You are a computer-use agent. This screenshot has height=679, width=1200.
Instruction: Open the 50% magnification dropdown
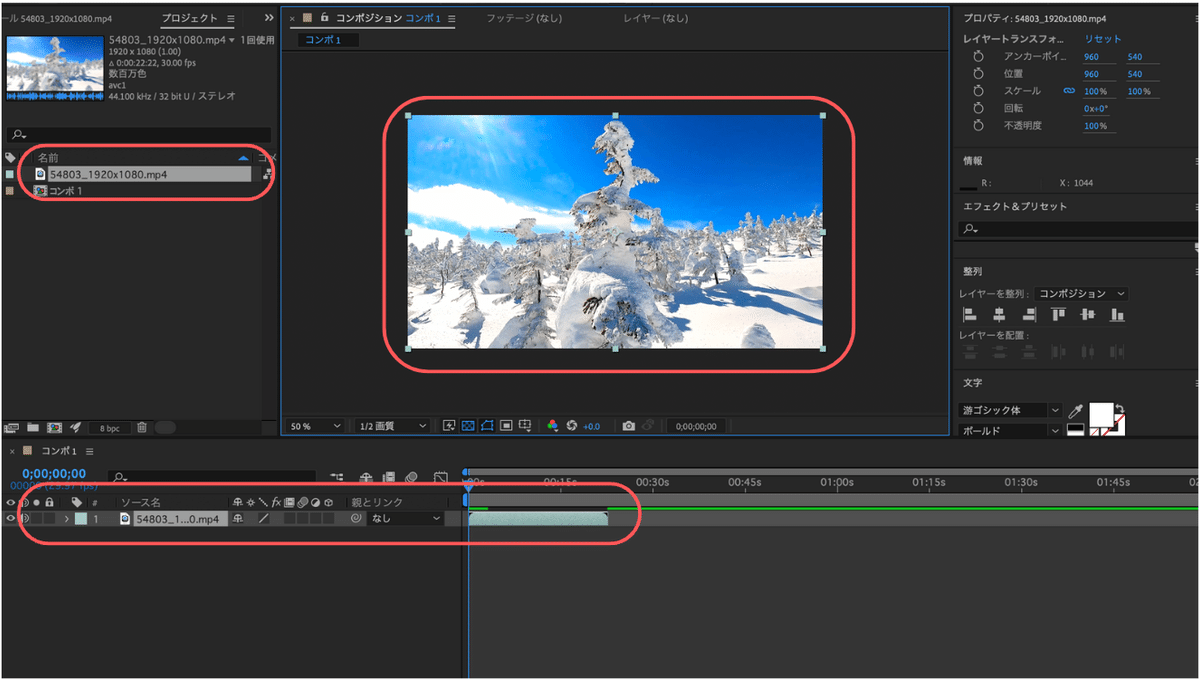[x=314, y=426]
